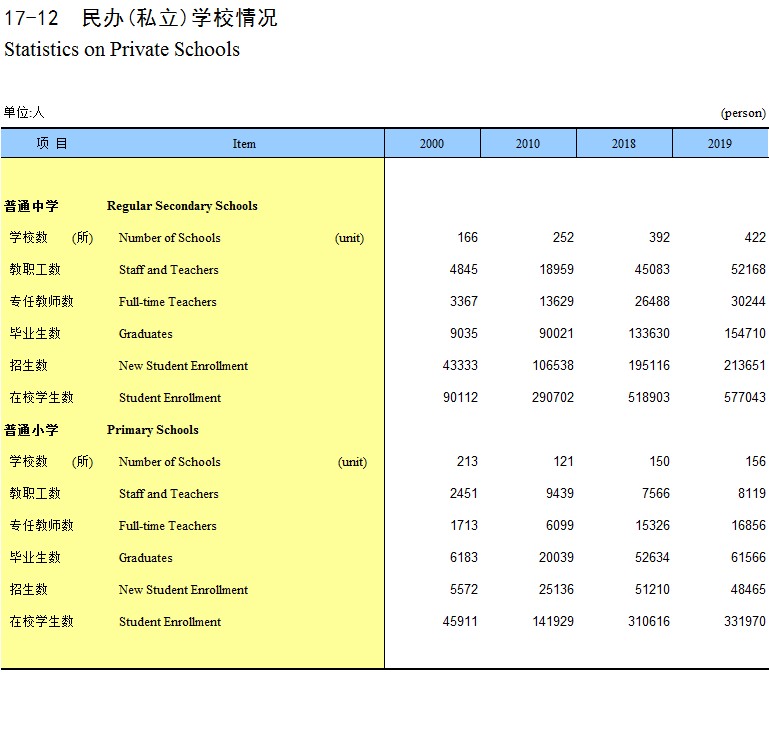
Task: Click the 2010 column header
Action: [528, 144]
